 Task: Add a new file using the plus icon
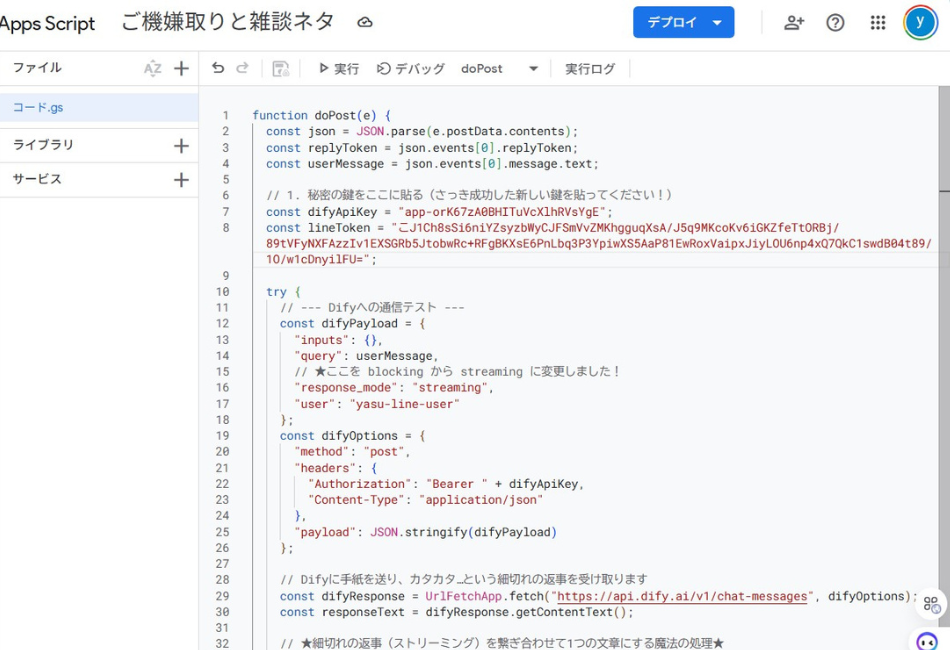tap(180, 68)
